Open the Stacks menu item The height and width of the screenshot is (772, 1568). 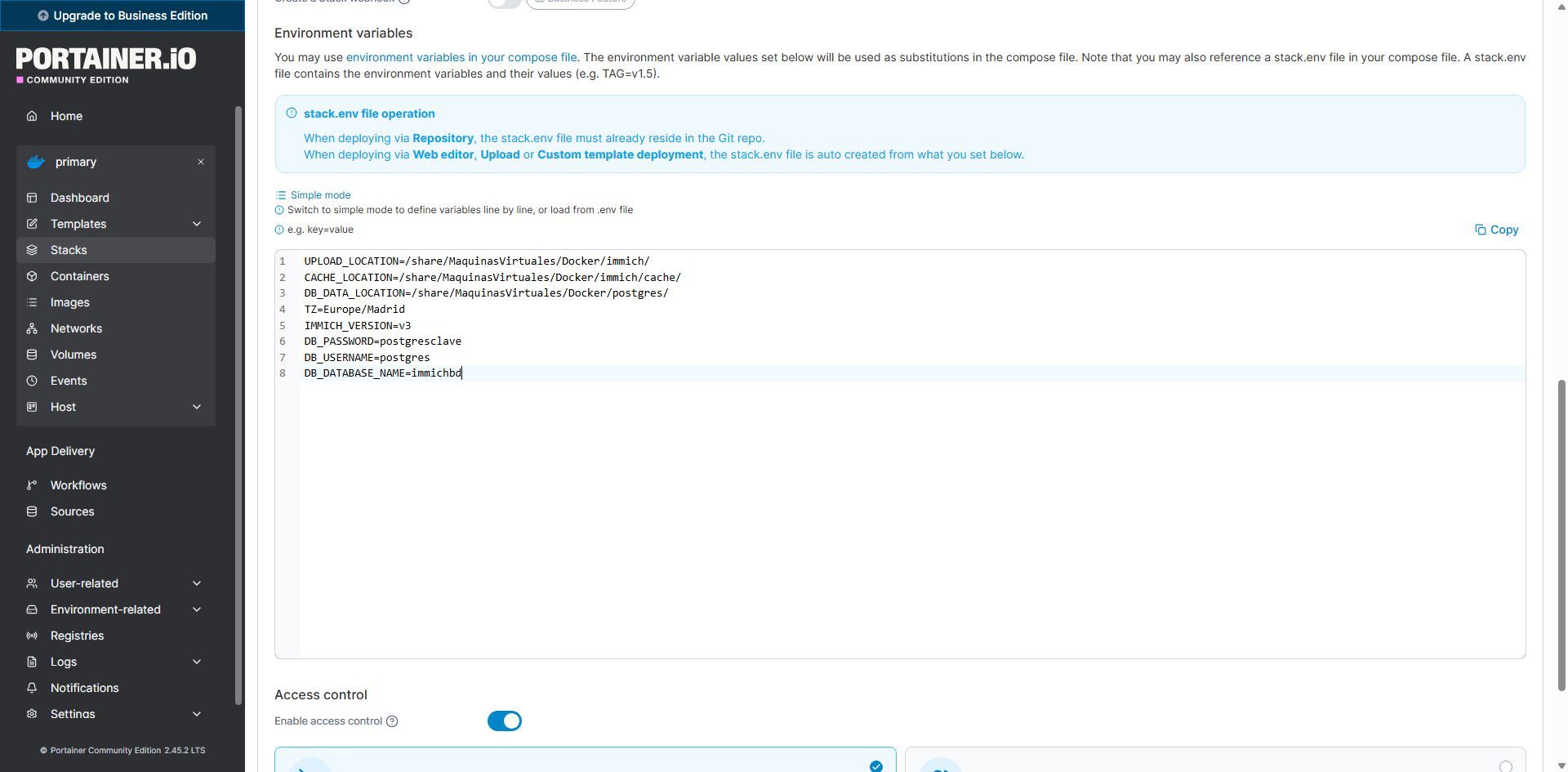point(116,250)
